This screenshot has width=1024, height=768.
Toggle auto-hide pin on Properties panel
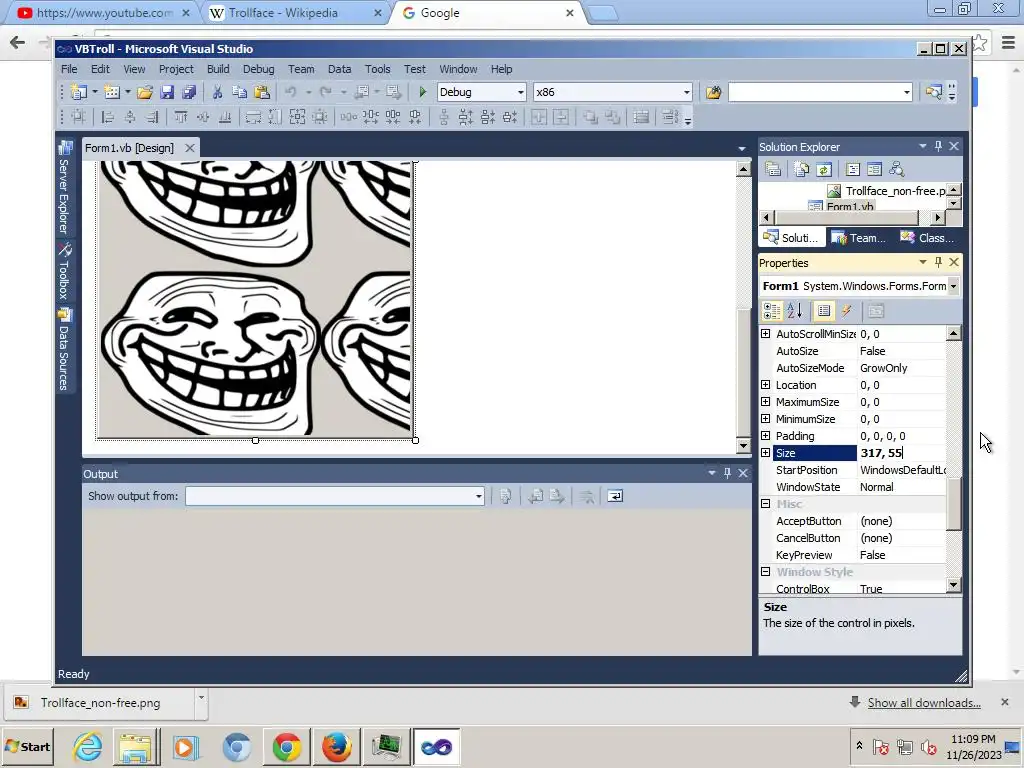point(938,262)
